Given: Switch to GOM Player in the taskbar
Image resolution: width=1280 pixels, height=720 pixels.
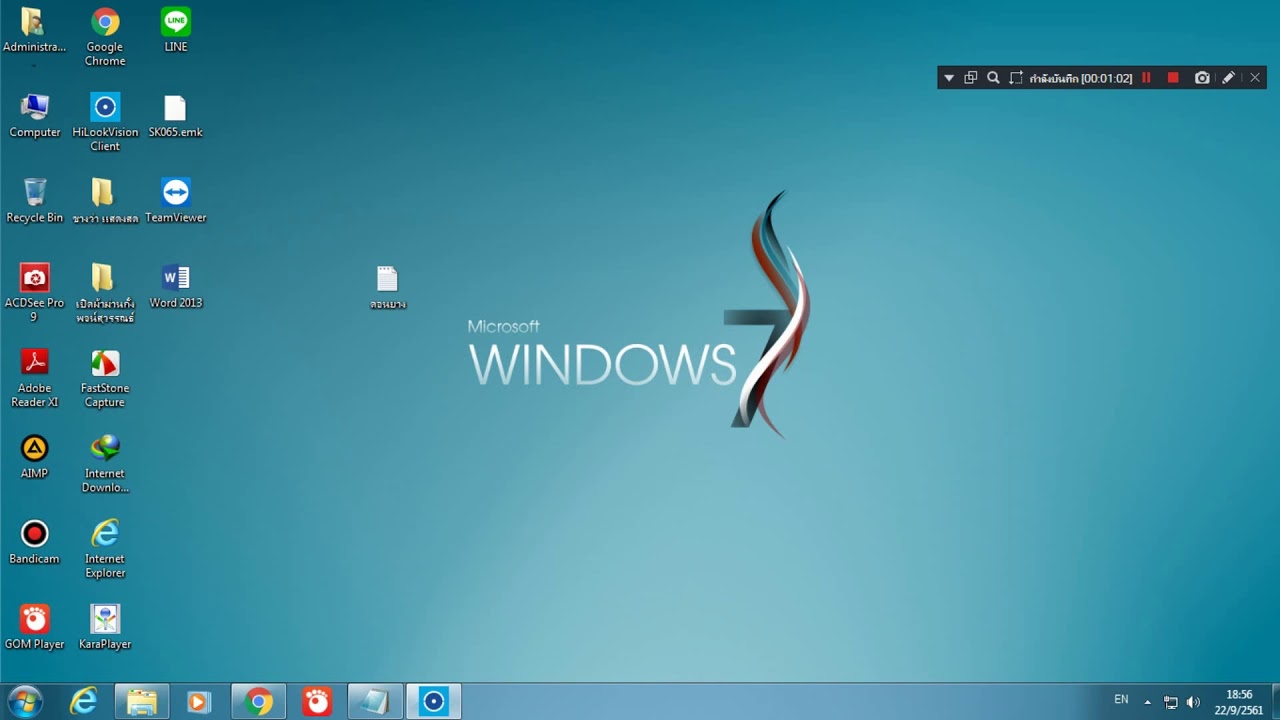Looking at the screenshot, I should pyautogui.click(x=317, y=702).
